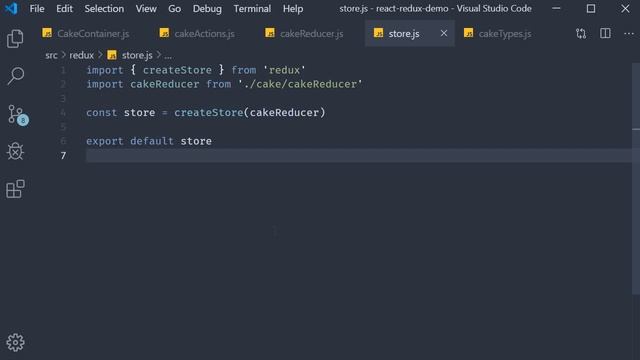The image size is (640, 360).
Task: Switch to the cakeActions.js tab
Action: pos(197,33)
